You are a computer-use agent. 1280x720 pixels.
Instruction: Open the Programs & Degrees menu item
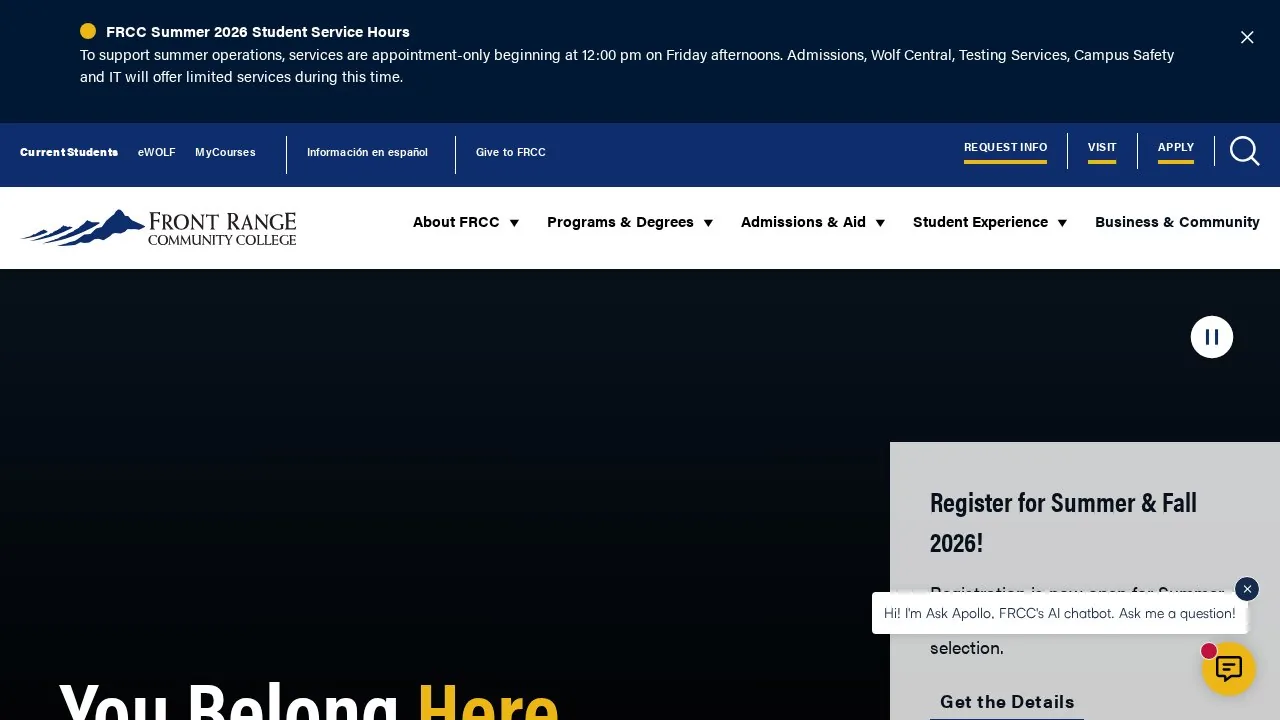tap(620, 222)
